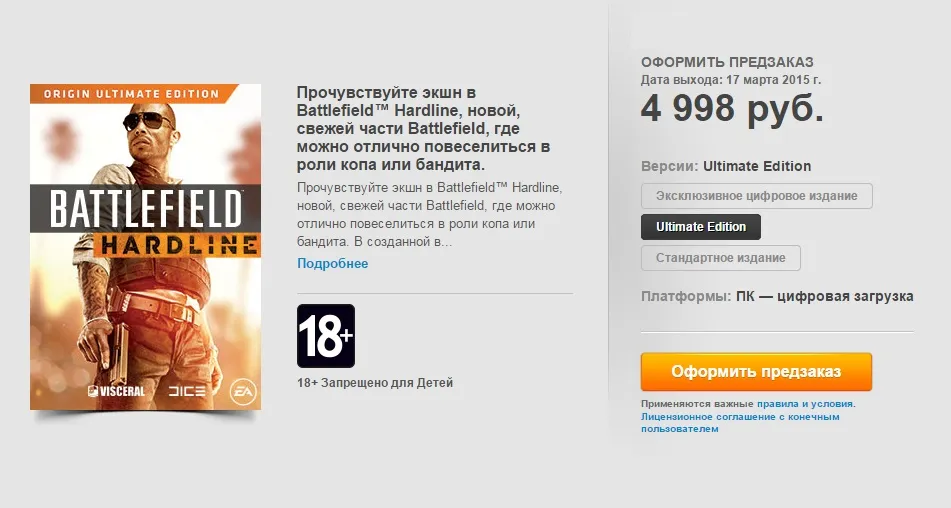Click the Battlefield Hardline cover art thumbnail

tap(146, 247)
